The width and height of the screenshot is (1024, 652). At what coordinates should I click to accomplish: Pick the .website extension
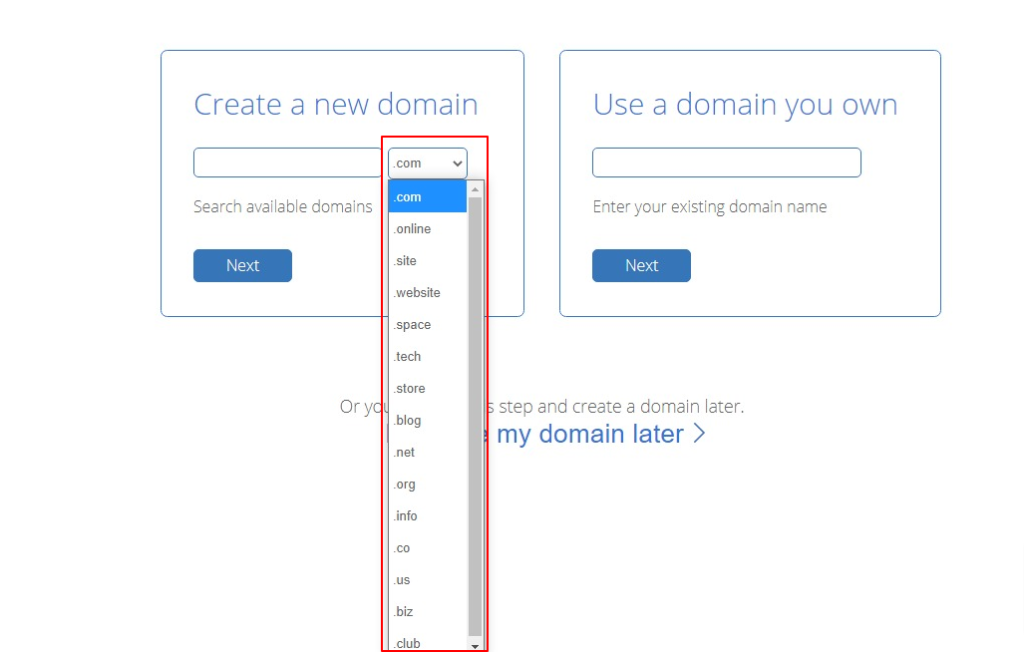428,293
